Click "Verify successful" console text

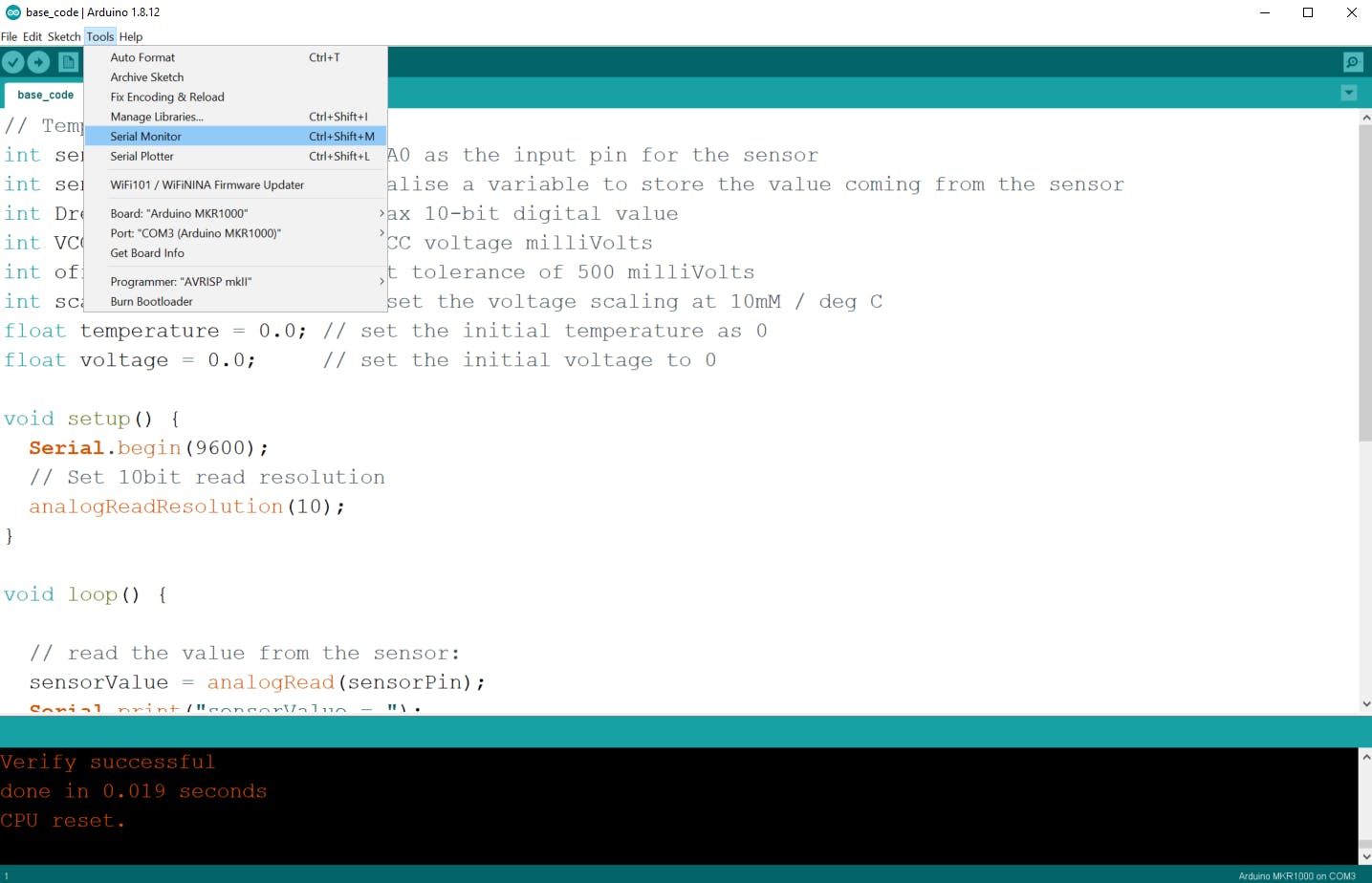click(x=108, y=763)
